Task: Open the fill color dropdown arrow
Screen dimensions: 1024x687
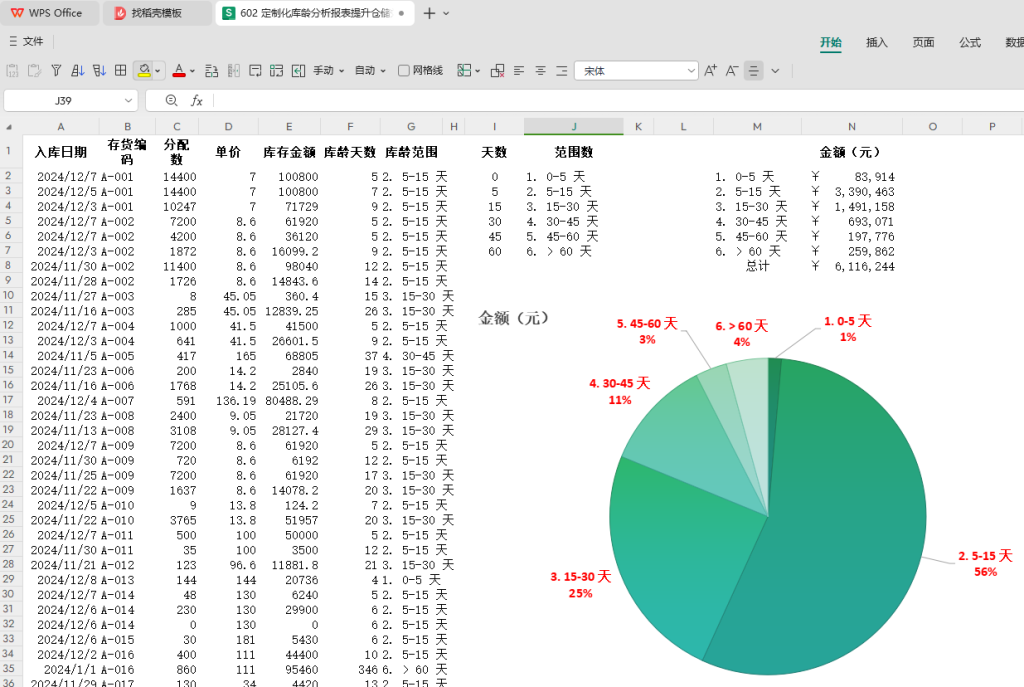Action: [157, 71]
